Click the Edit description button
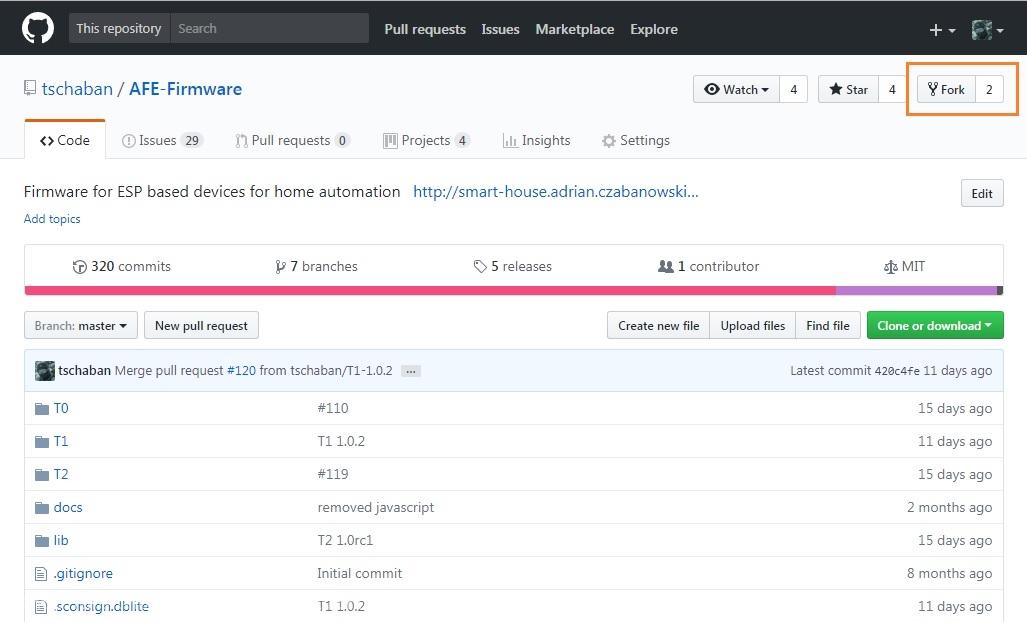 click(982, 193)
